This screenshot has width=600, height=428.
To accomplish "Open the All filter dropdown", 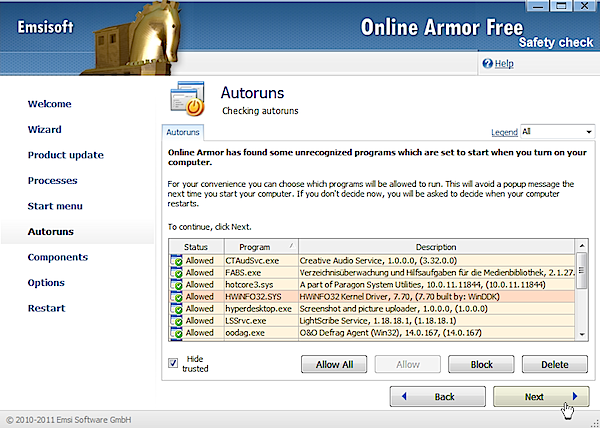I will click(557, 132).
